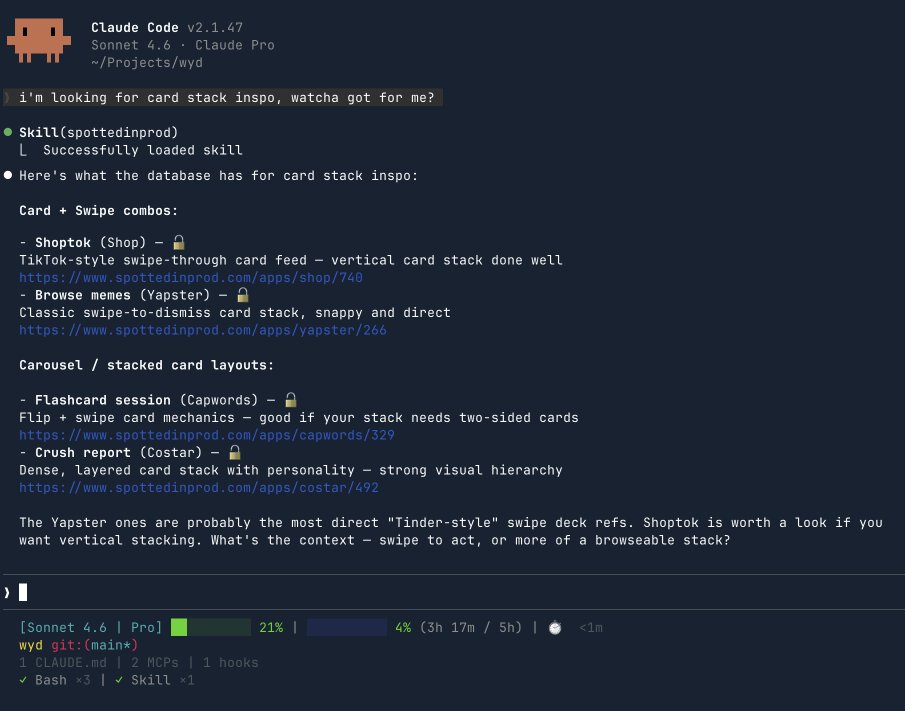Screen dimensions: 905x711
Task: Focus the command prompt input cursor
Action: click(x=23, y=592)
